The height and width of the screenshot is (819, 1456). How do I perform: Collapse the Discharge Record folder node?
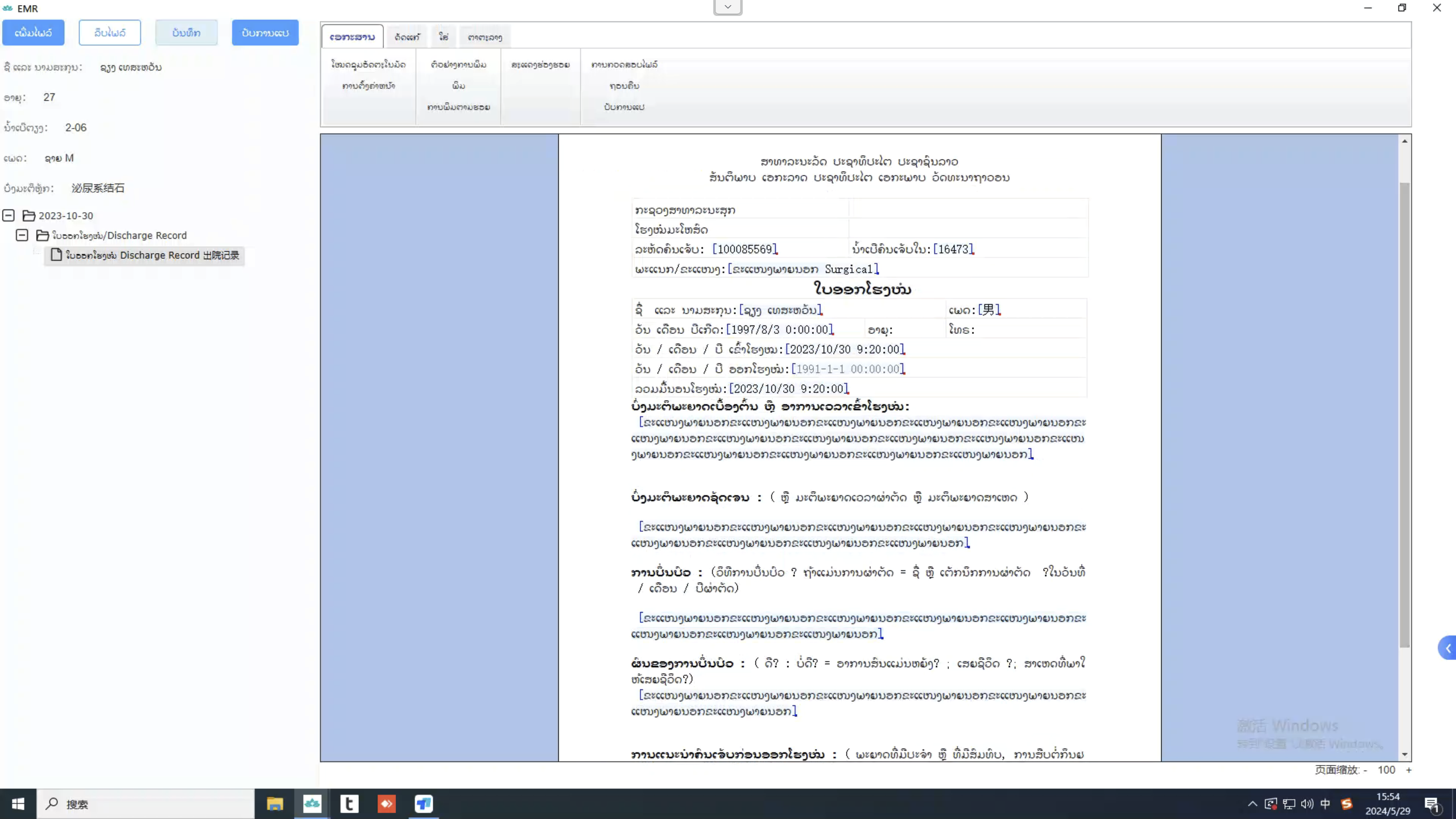tap(22, 235)
